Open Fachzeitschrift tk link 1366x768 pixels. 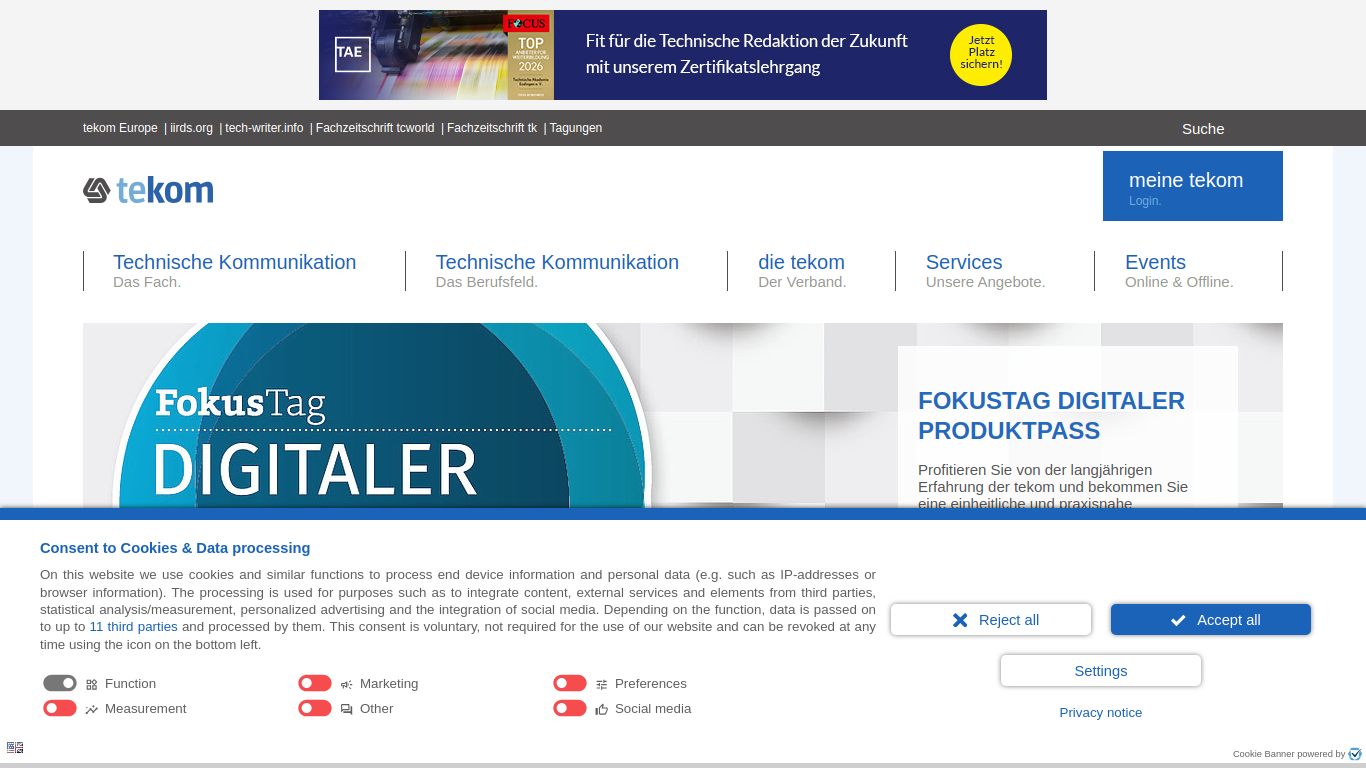[x=492, y=128]
